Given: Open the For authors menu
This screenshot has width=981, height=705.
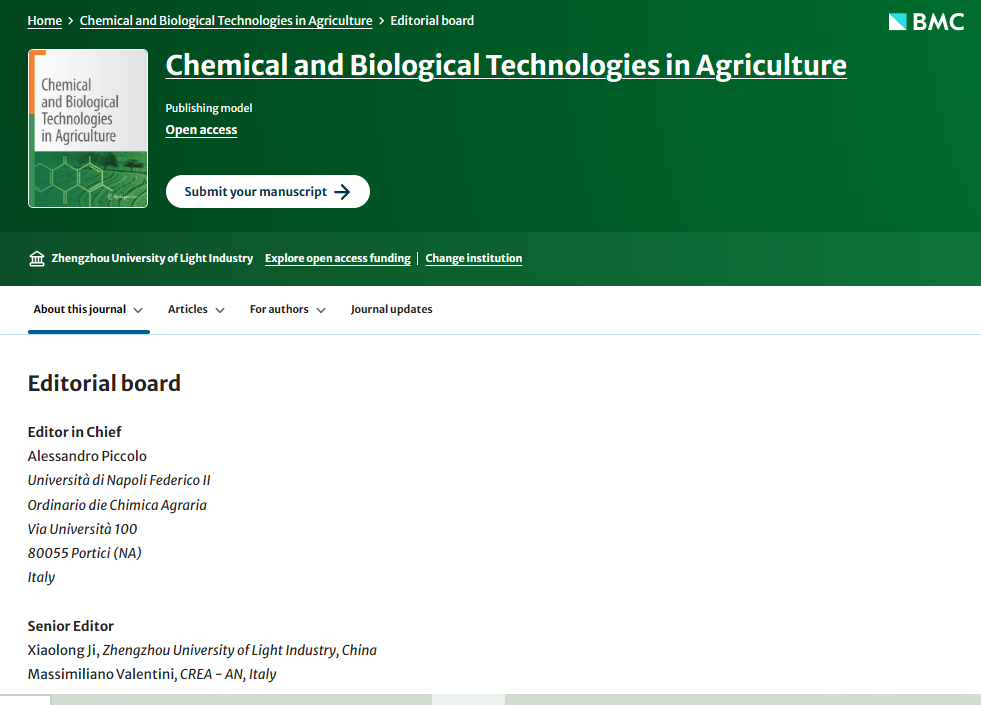Looking at the screenshot, I should coord(279,310).
